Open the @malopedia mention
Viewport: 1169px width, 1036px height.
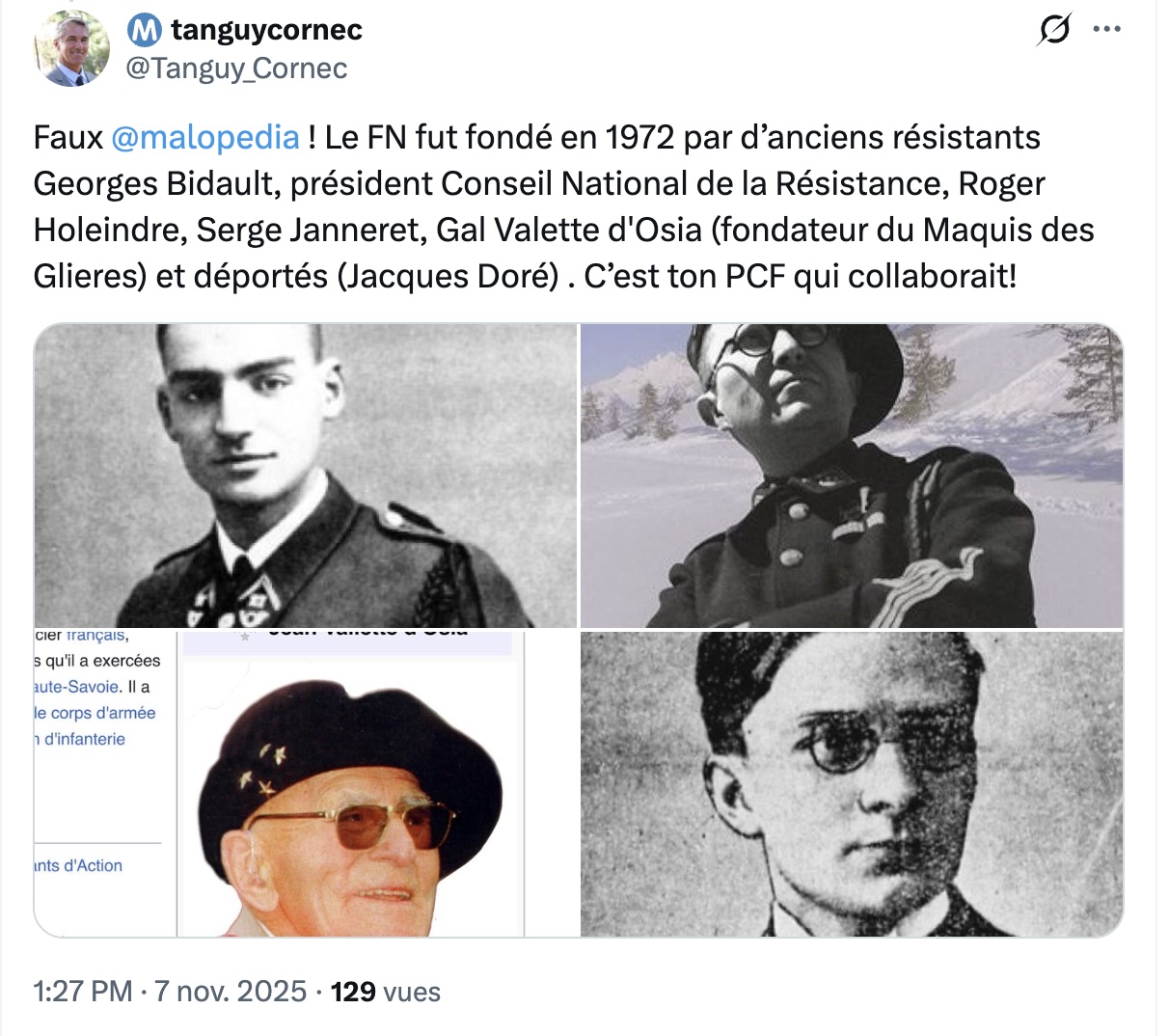pyautogui.click(x=205, y=138)
